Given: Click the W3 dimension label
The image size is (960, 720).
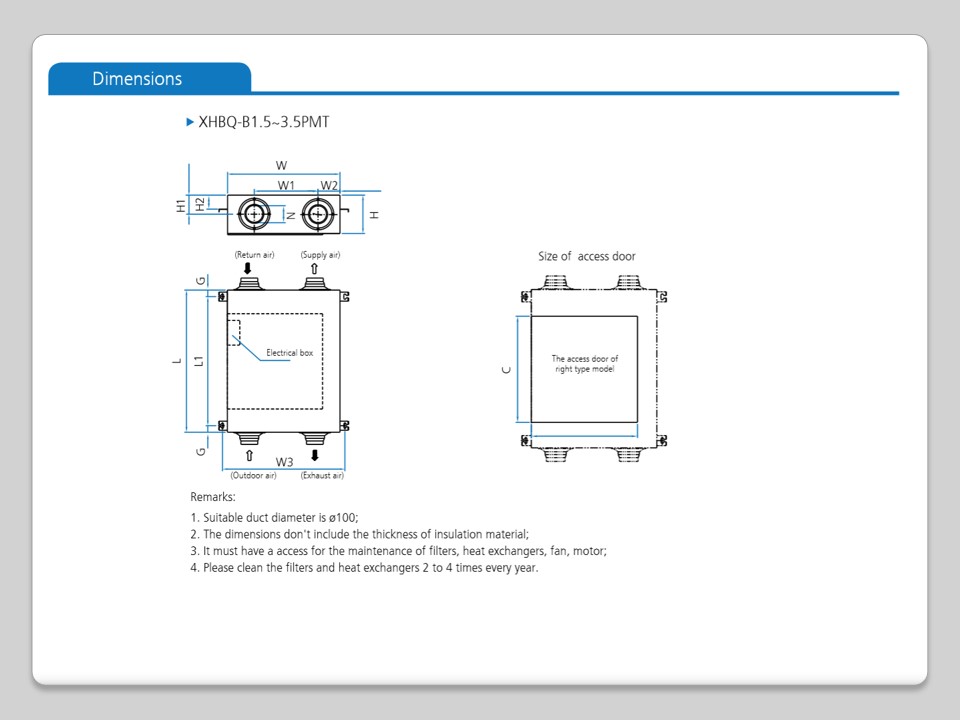Looking at the screenshot, I should pos(284,462).
